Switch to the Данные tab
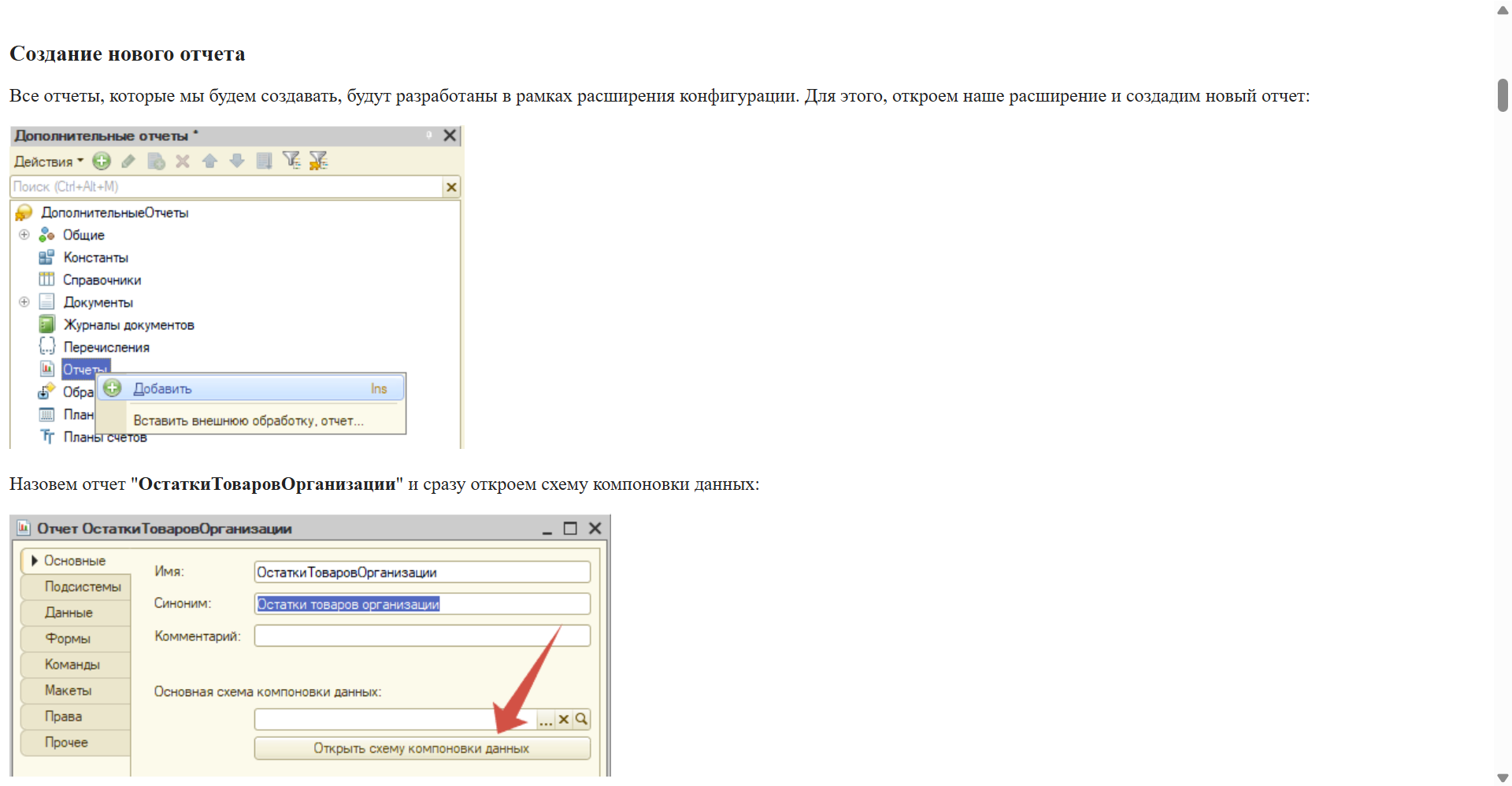Viewport: 1512px width, 786px height. pyautogui.click(x=69, y=613)
